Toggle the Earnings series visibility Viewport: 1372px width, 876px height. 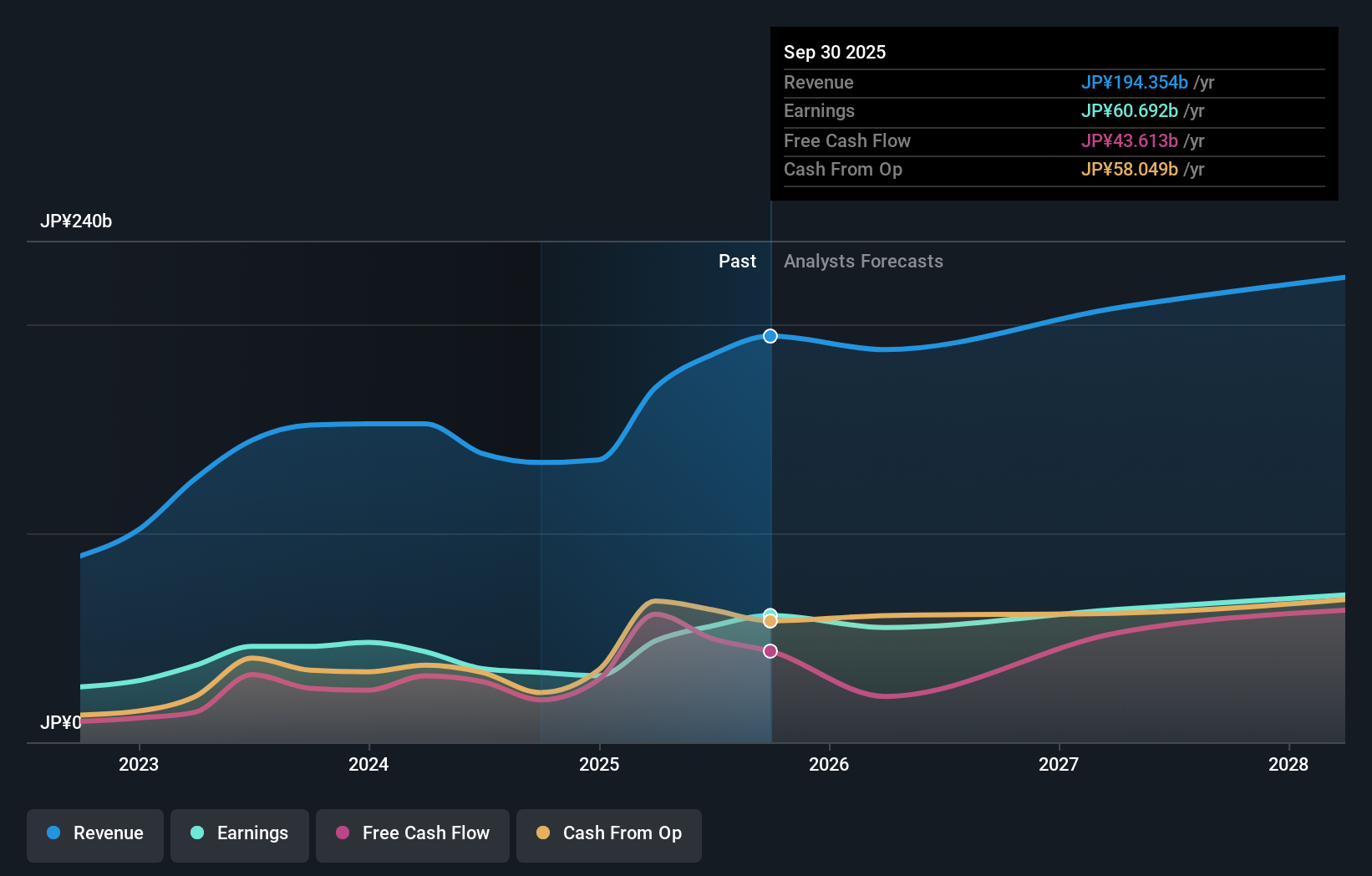239,833
